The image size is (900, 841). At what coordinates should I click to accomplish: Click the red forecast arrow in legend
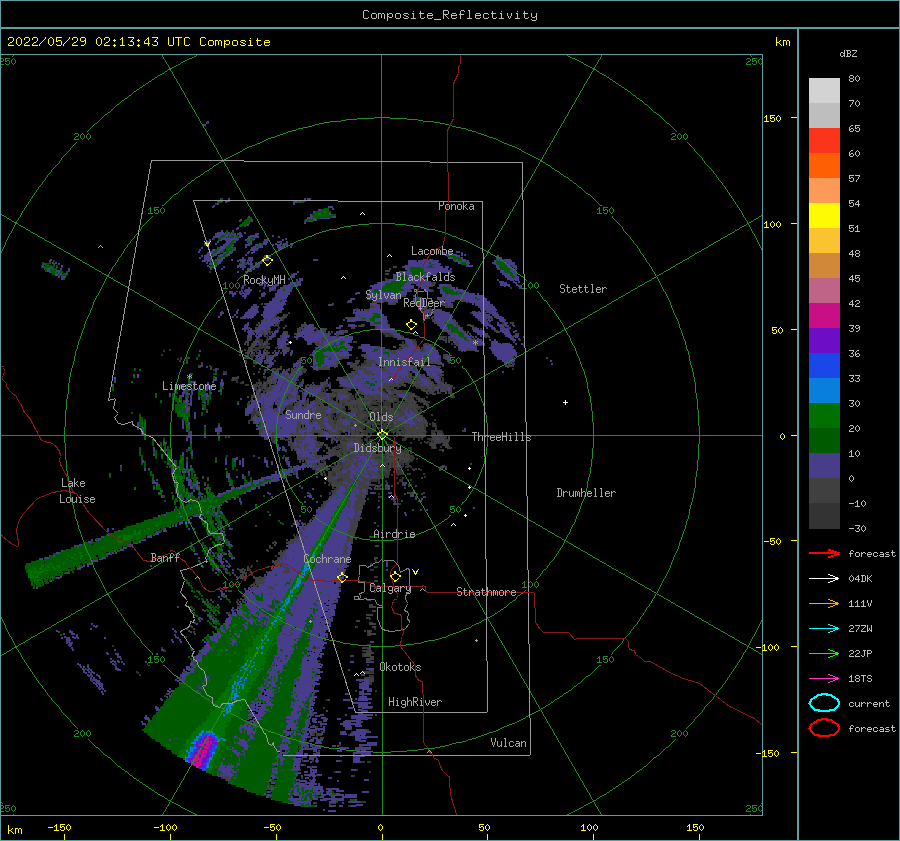[824, 553]
